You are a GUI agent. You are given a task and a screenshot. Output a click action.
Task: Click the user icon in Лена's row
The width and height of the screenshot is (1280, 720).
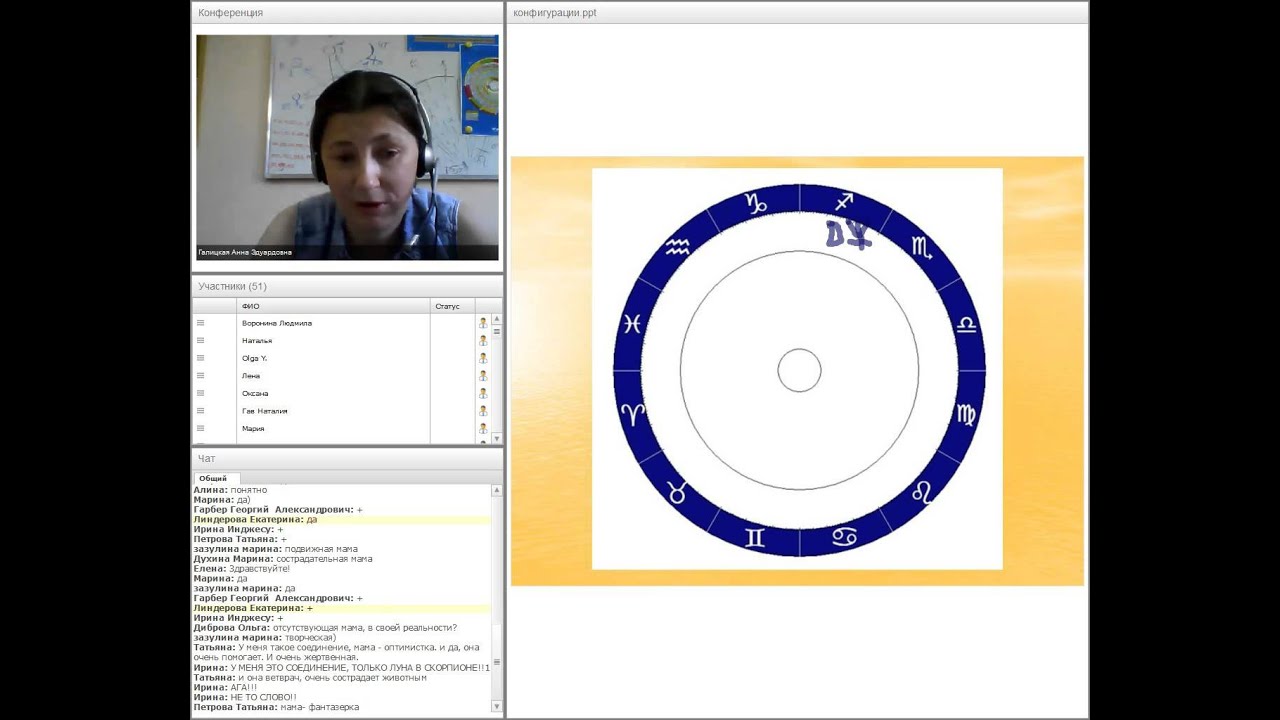pyautogui.click(x=483, y=375)
